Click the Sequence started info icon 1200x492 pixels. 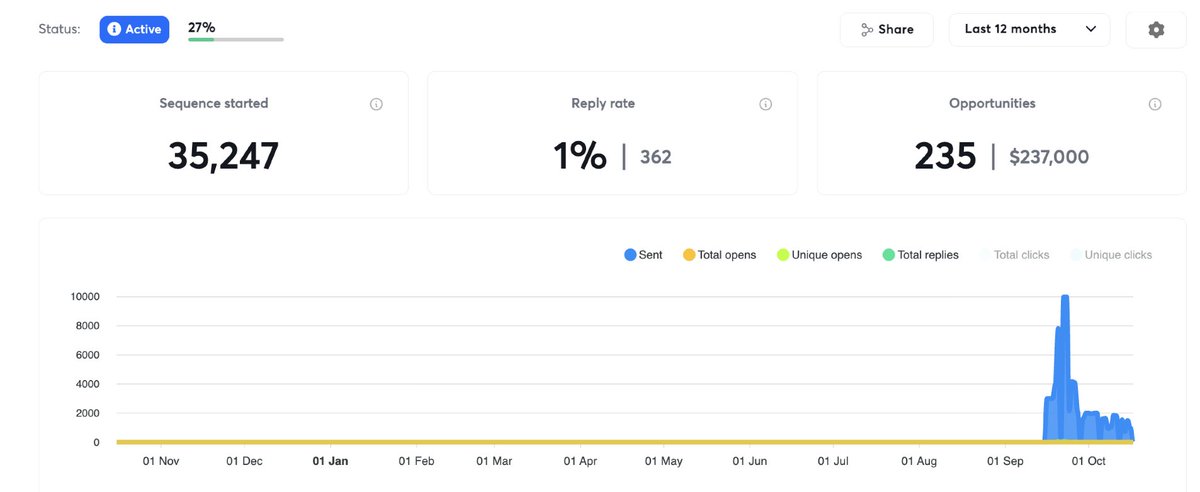coord(376,104)
